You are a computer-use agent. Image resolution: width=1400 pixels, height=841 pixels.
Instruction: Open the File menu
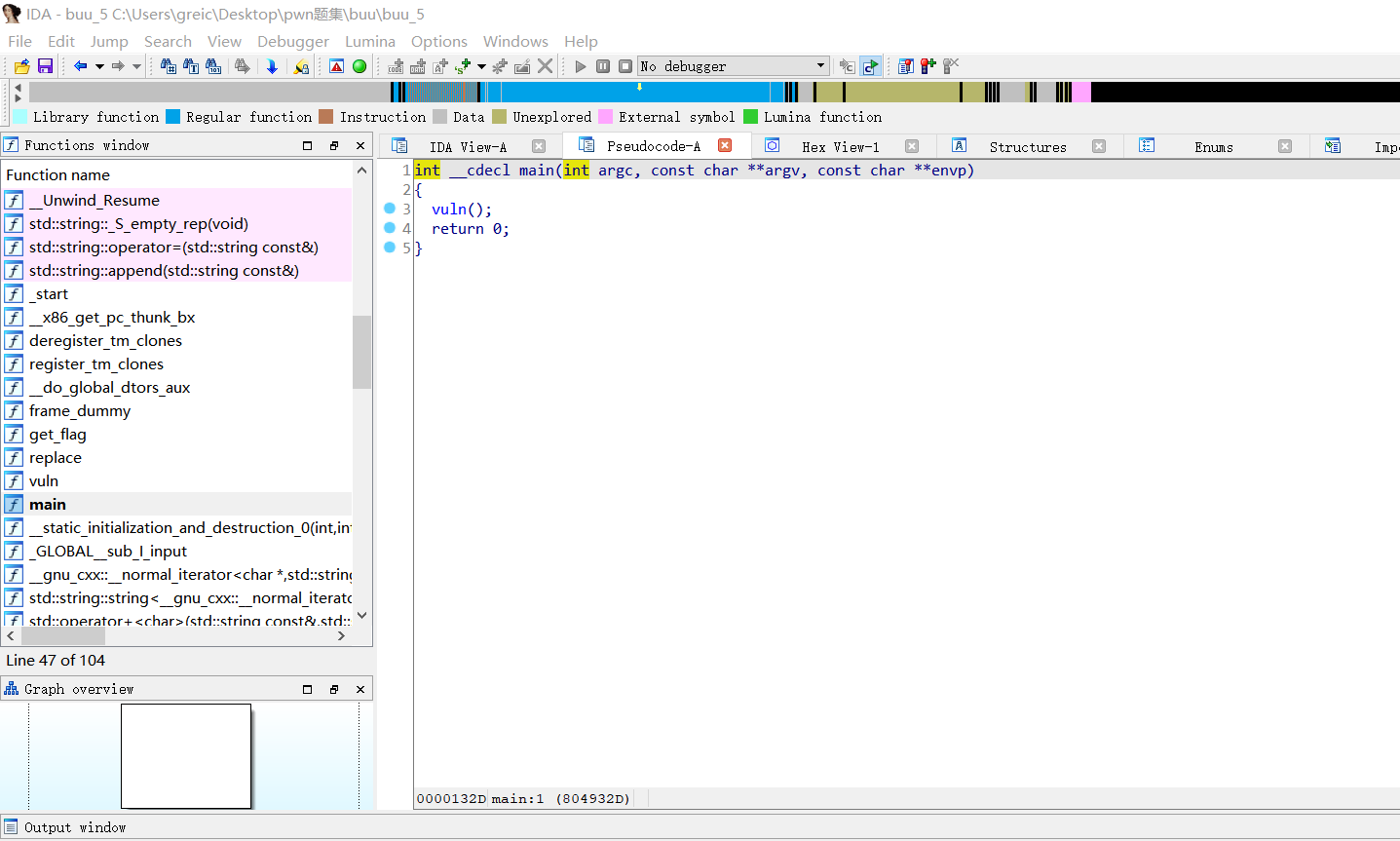tap(19, 41)
